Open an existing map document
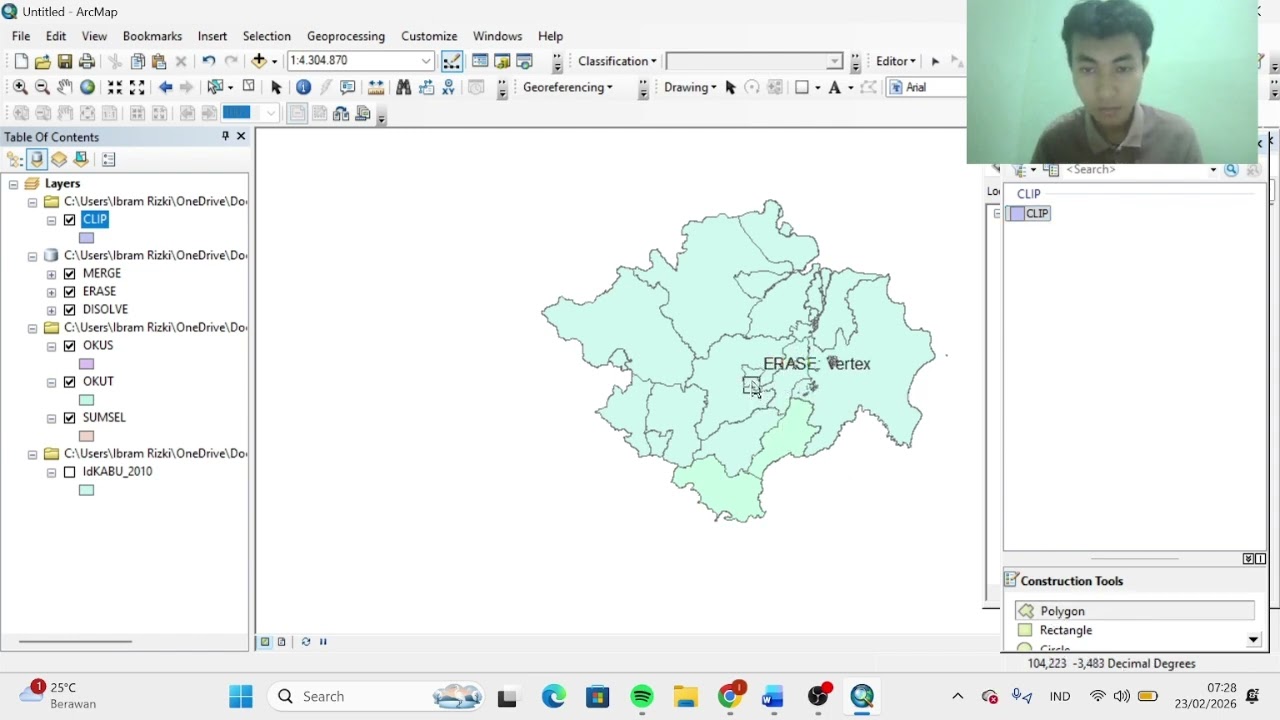 point(43,61)
